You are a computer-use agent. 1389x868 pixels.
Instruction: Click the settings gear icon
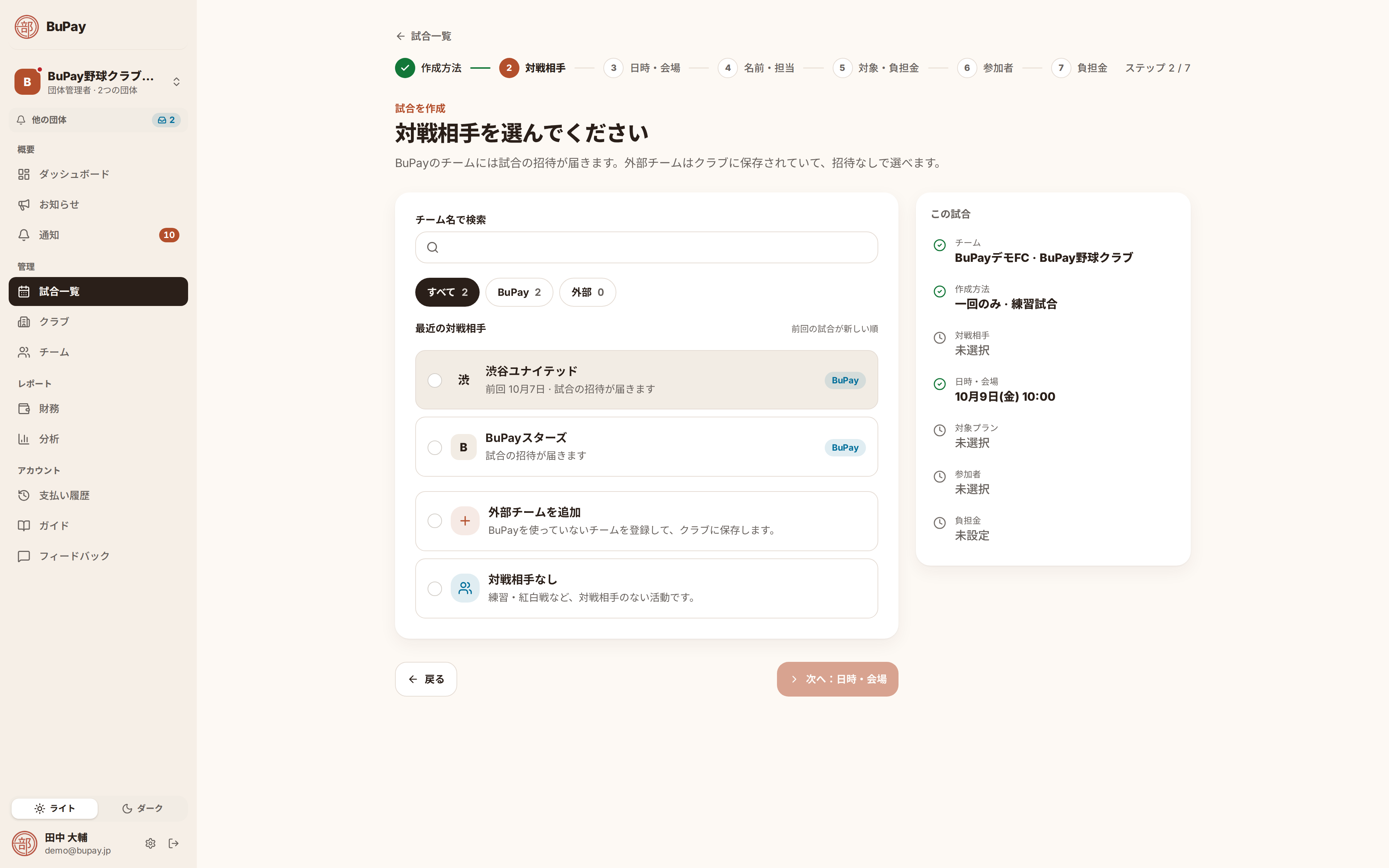pos(150,843)
